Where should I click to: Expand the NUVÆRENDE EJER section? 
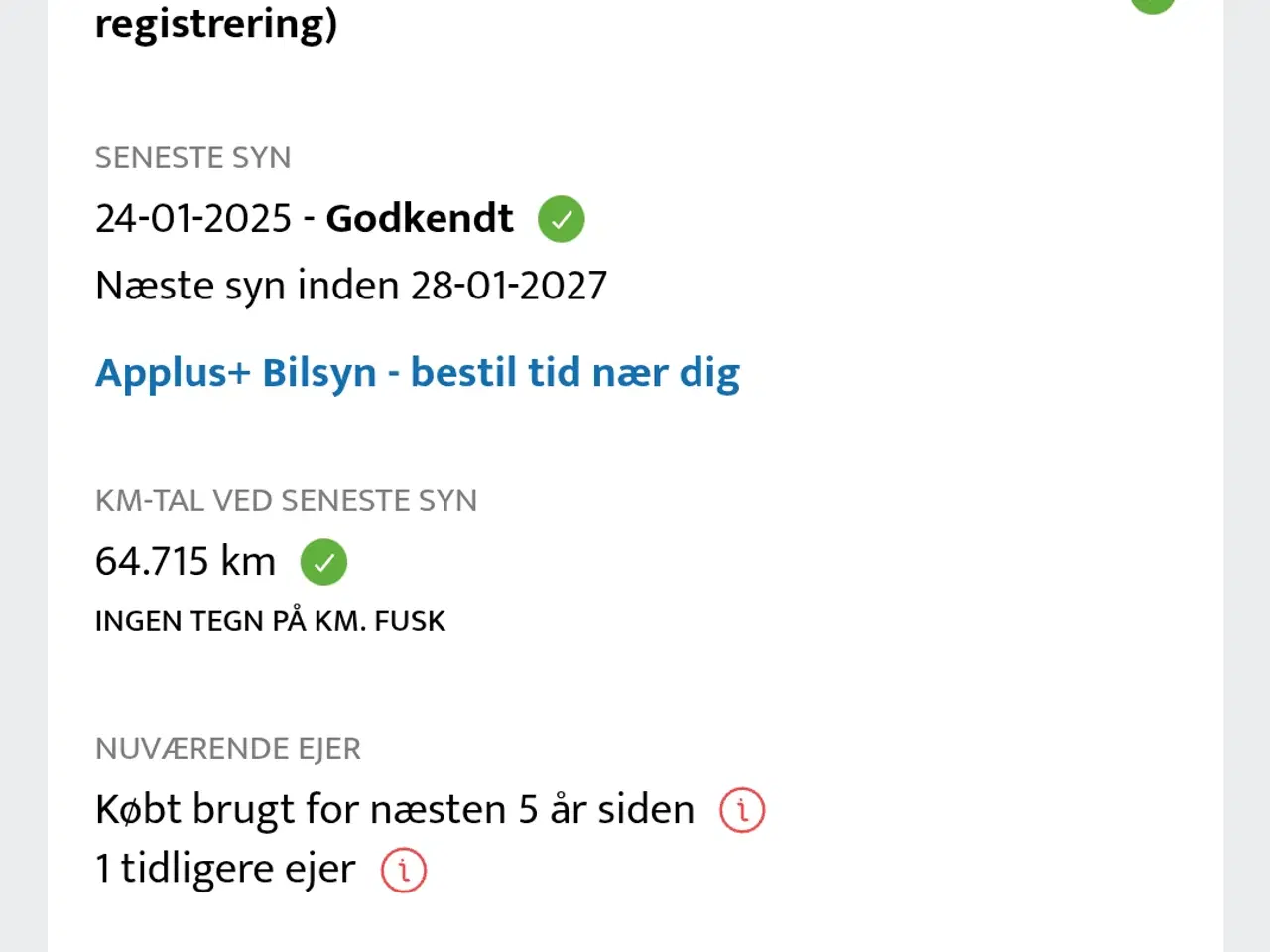(x=227, y=749)
